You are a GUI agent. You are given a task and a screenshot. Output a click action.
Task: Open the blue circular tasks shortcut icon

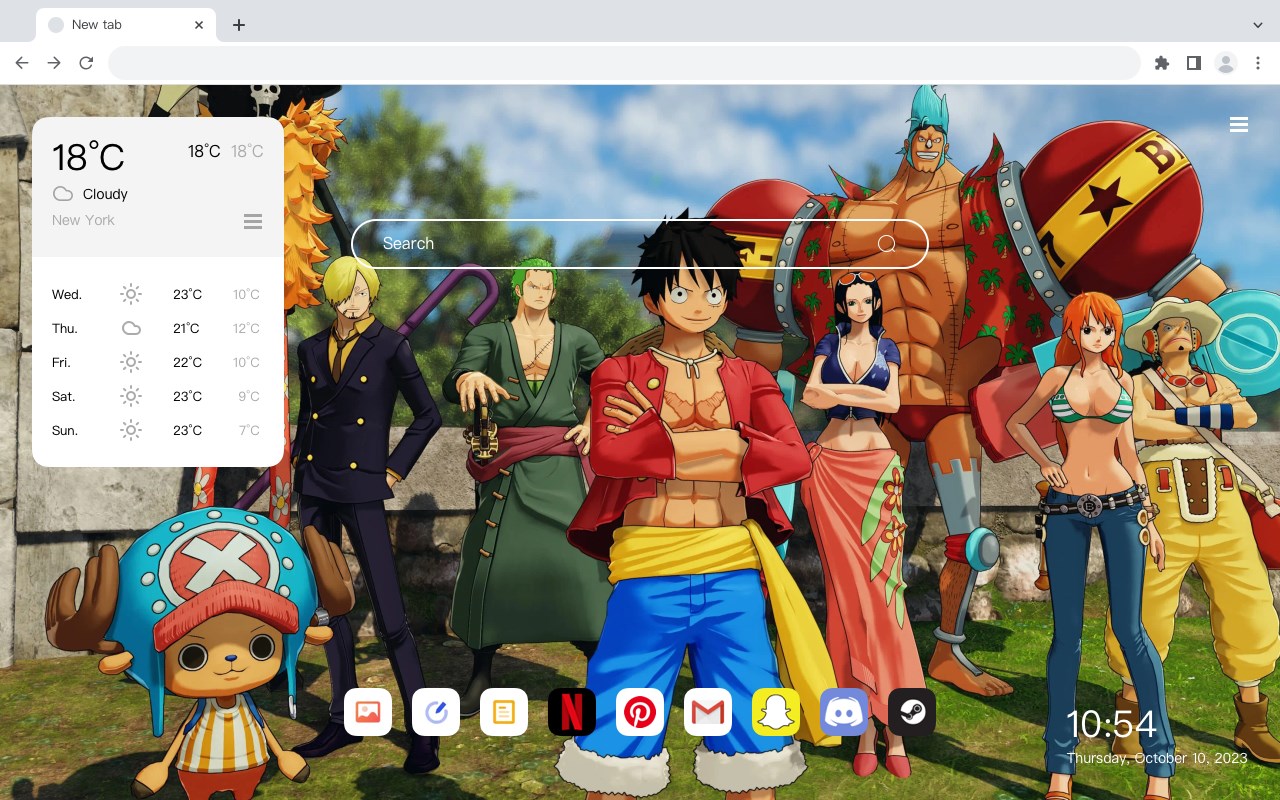pos(436,712)
